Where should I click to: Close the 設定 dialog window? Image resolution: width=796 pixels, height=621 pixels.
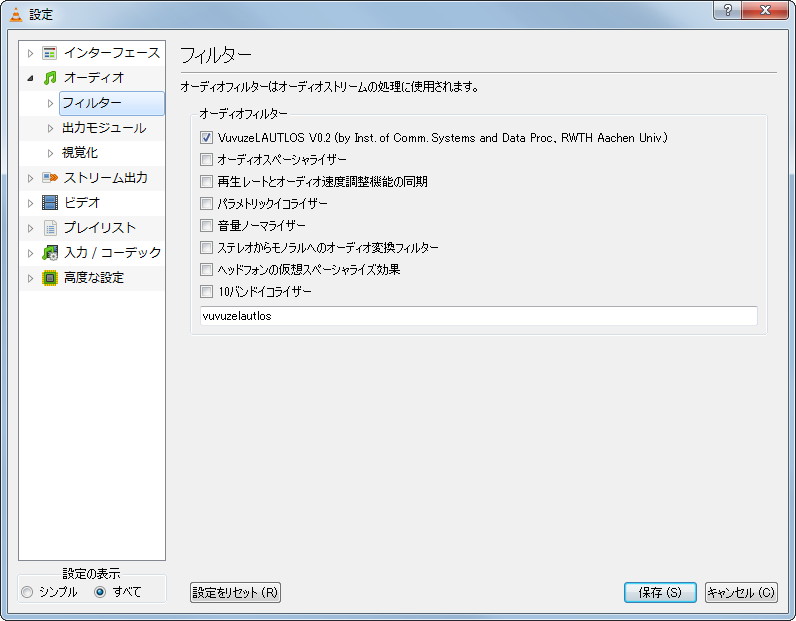click(766, 10)
